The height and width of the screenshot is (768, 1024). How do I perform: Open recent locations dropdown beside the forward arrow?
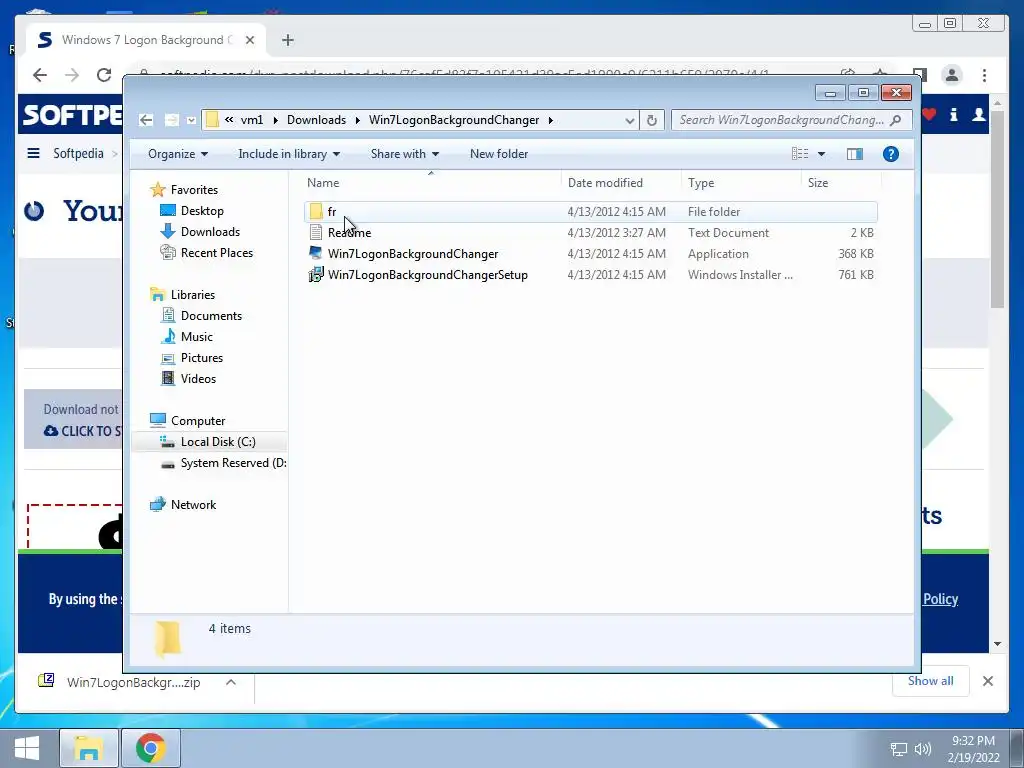(191, 120)
